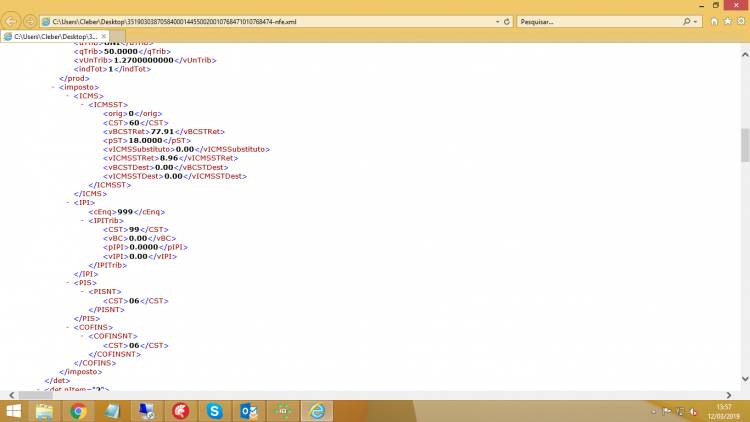
Task: Click the search magnifier icon
Action: [686, 22]
